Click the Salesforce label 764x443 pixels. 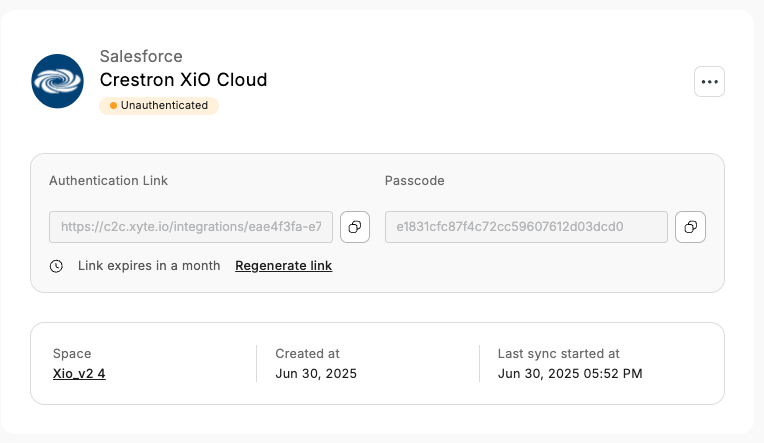click(x=141, y=56)
